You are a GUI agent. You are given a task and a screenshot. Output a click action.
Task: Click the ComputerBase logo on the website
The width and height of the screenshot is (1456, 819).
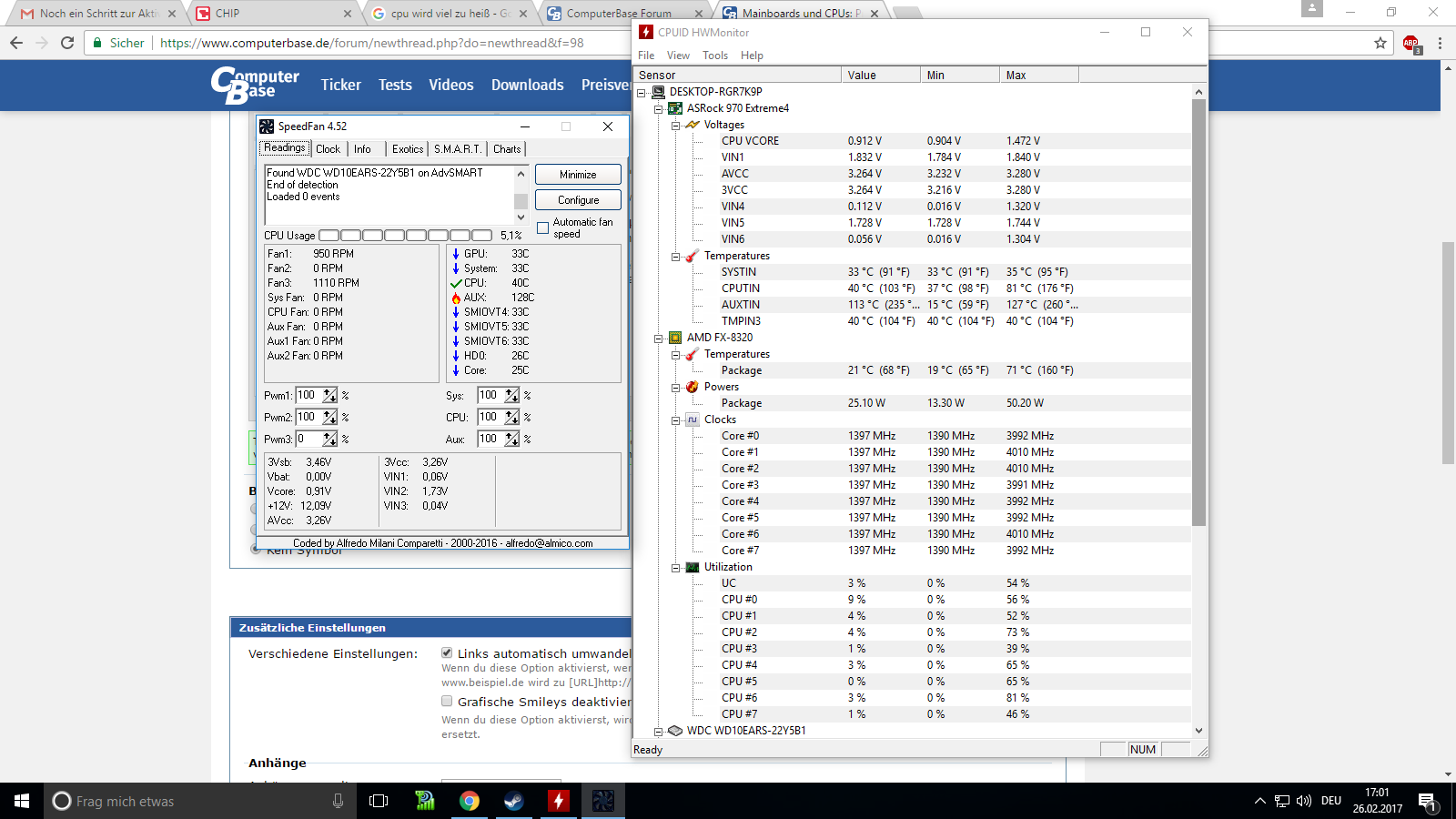255,85
